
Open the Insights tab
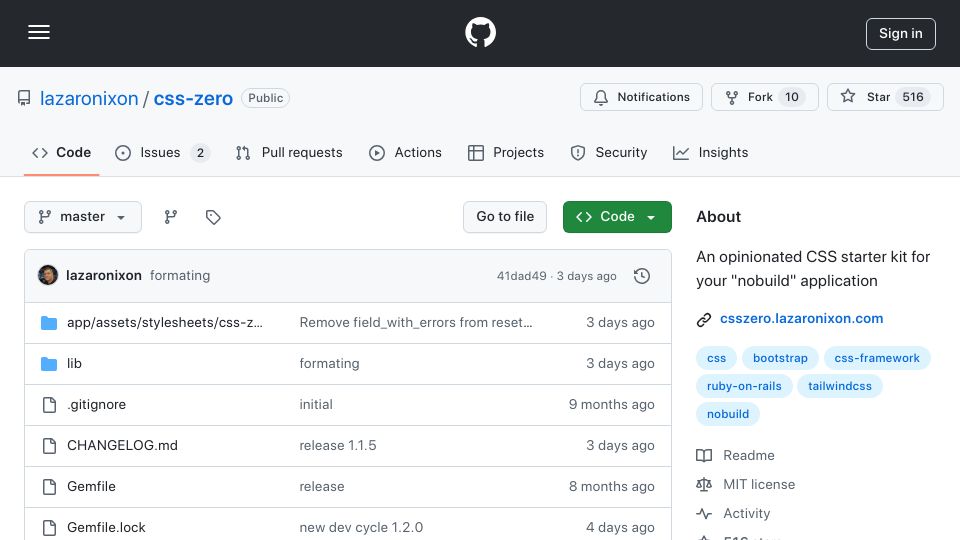[x=710, y=152]
